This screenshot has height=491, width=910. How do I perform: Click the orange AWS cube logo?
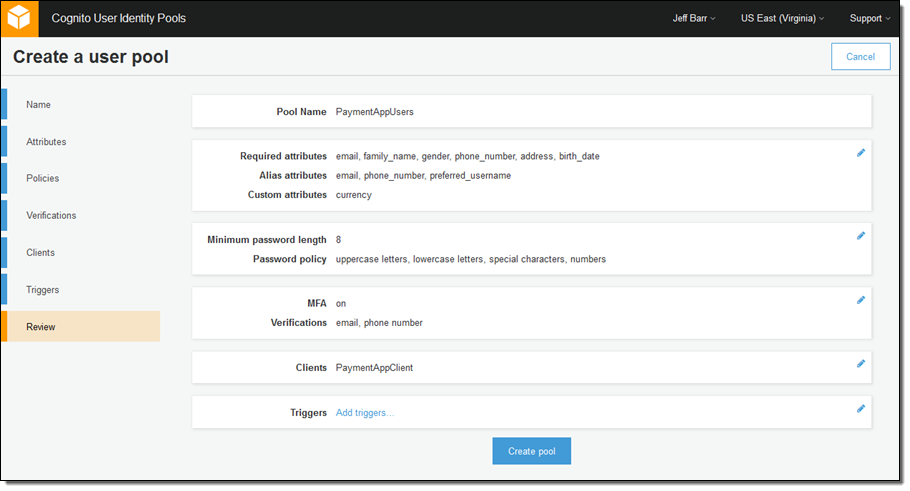(20, 19)
